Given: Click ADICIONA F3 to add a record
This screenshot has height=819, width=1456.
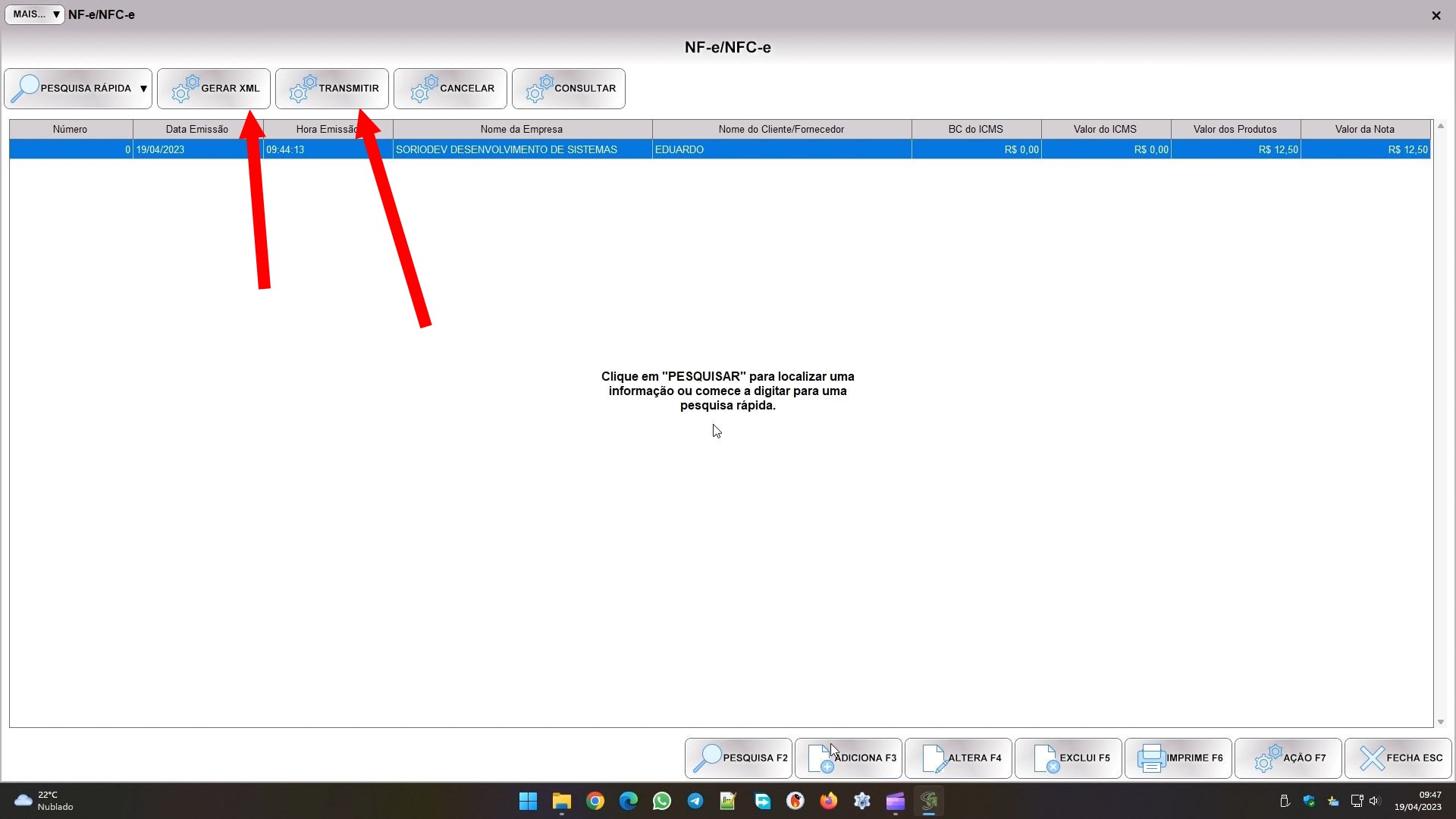Looking at the screenshot, I should pos(848,758).
